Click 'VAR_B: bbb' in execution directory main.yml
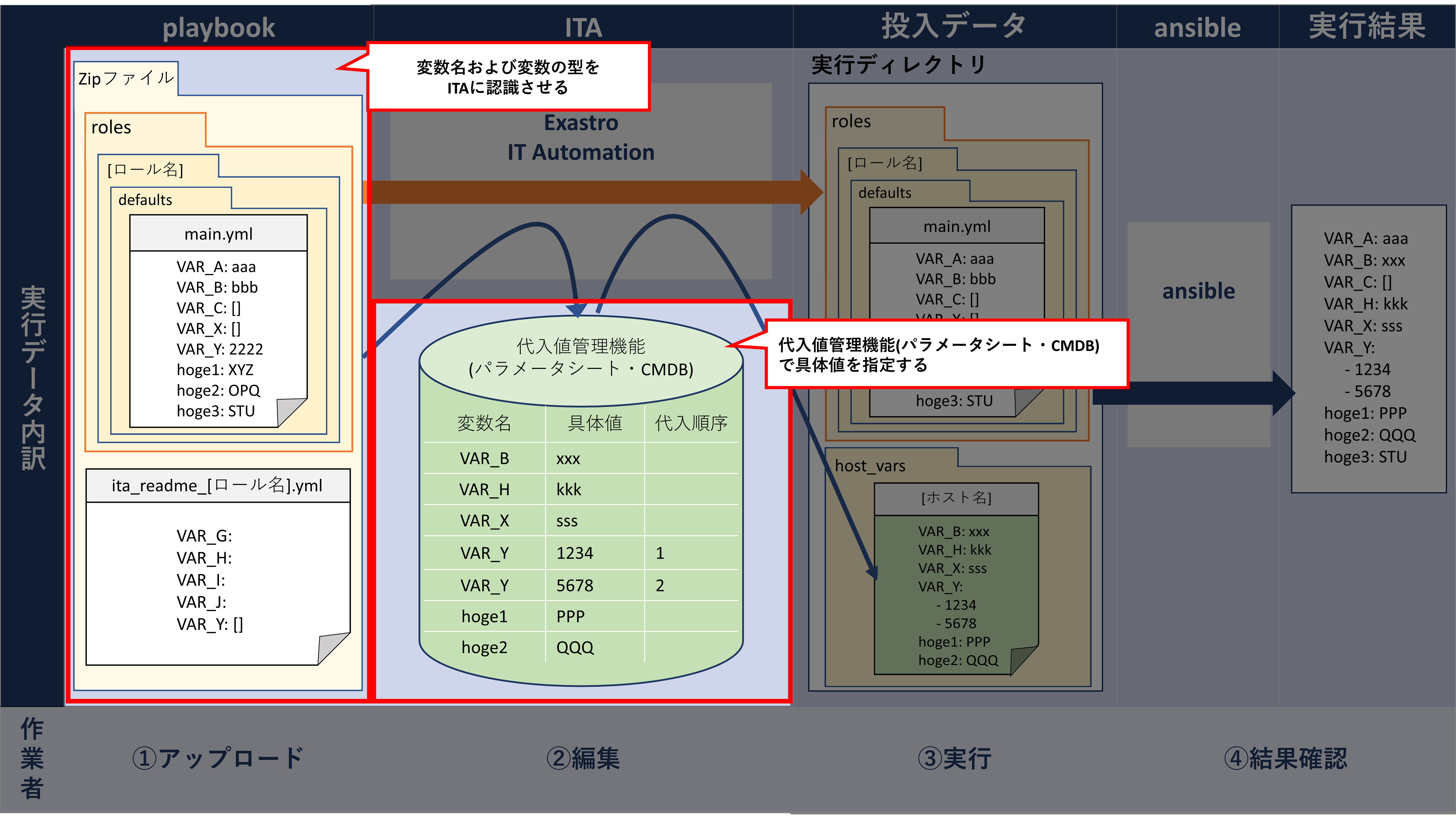The width and height of the screenshot is (1456, 819). [x=956, y=279]
